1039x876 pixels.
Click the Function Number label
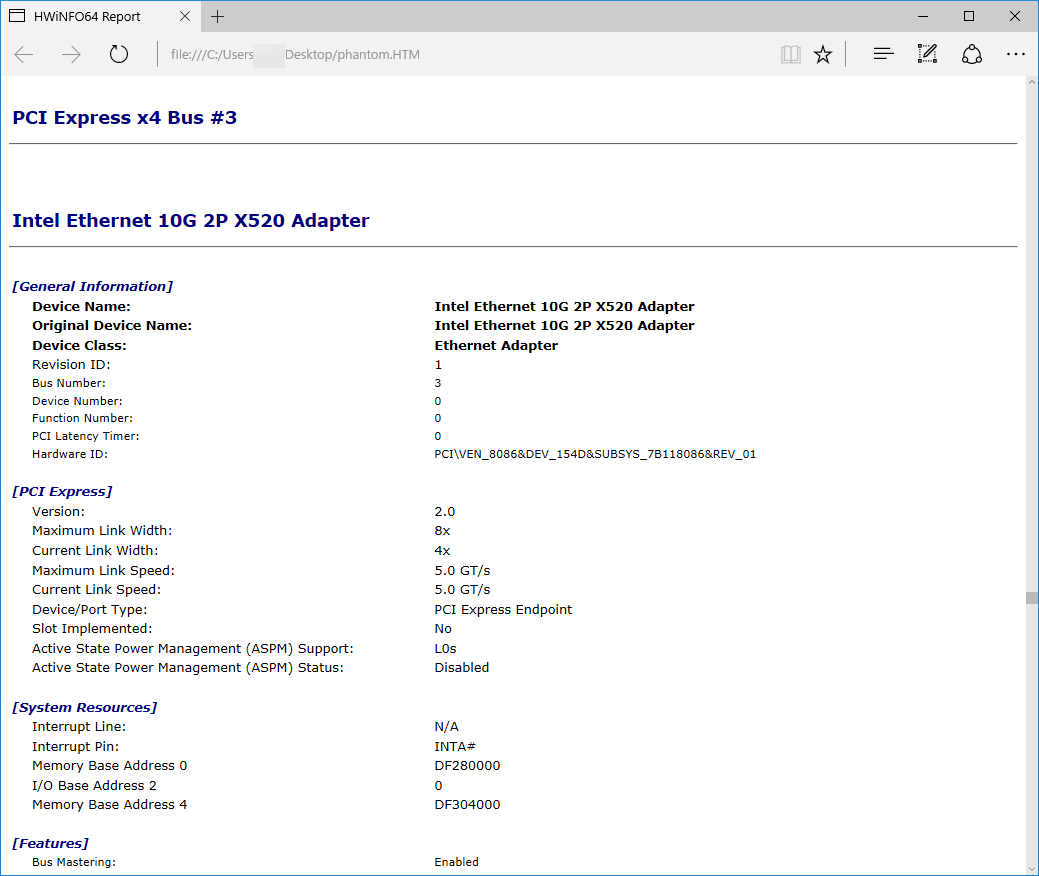coord(83,418)
